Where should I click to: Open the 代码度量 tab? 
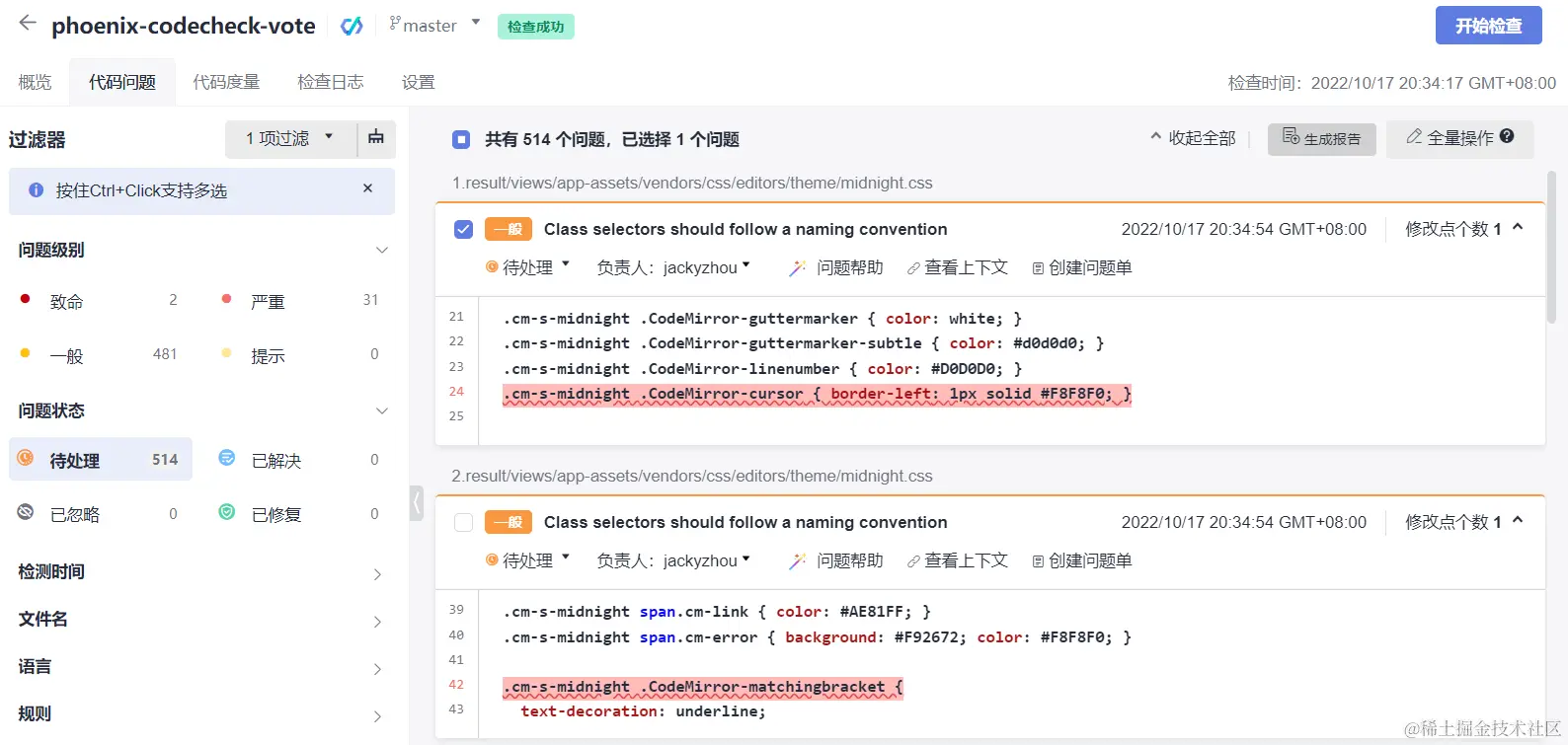pyautogui.click(x=226, y=82)
